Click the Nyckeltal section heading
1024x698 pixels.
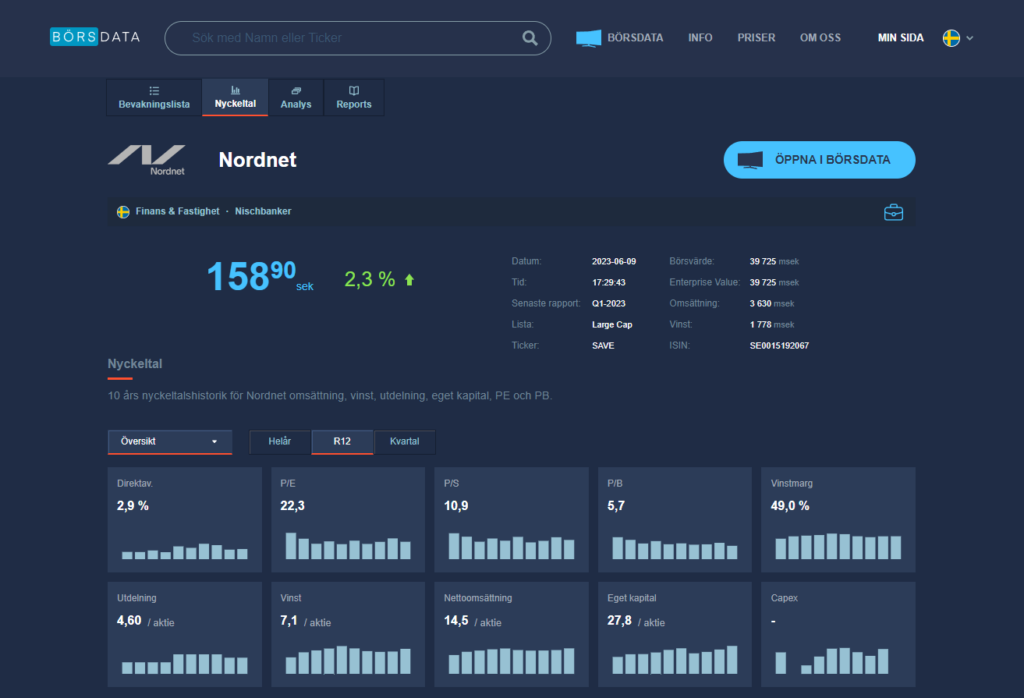(x=135, y=364)
